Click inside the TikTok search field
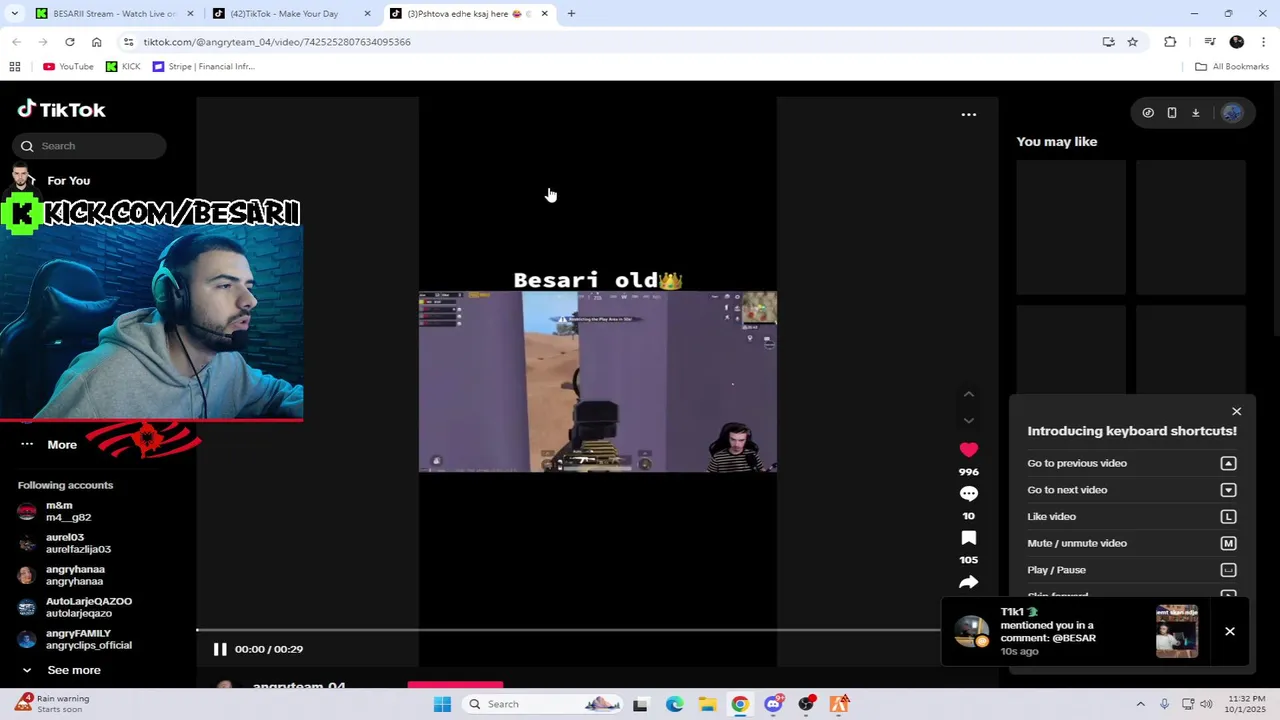 click(x=90, y=146)
